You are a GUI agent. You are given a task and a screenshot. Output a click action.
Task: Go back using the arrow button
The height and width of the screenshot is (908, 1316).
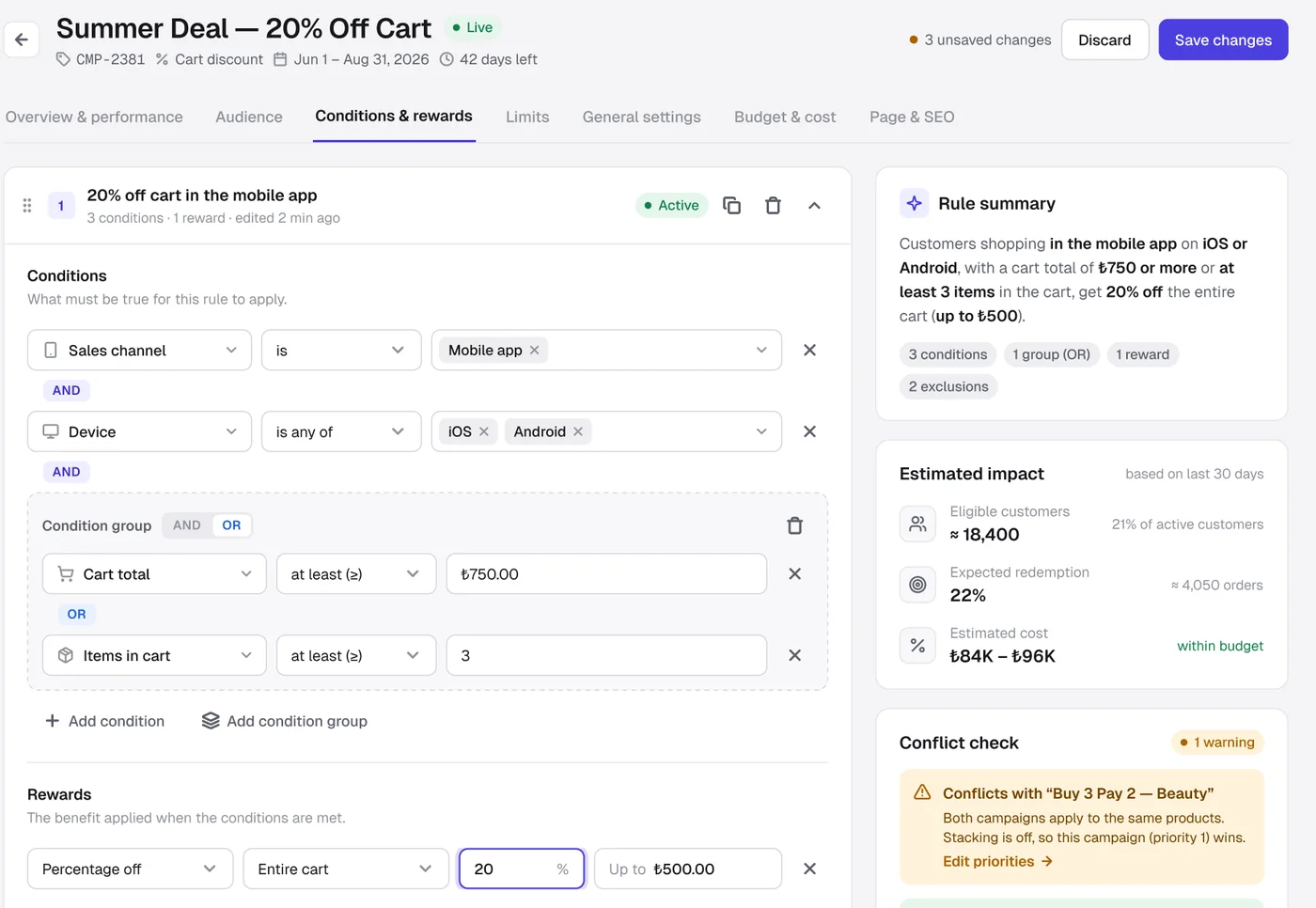[x=22, y=39]
